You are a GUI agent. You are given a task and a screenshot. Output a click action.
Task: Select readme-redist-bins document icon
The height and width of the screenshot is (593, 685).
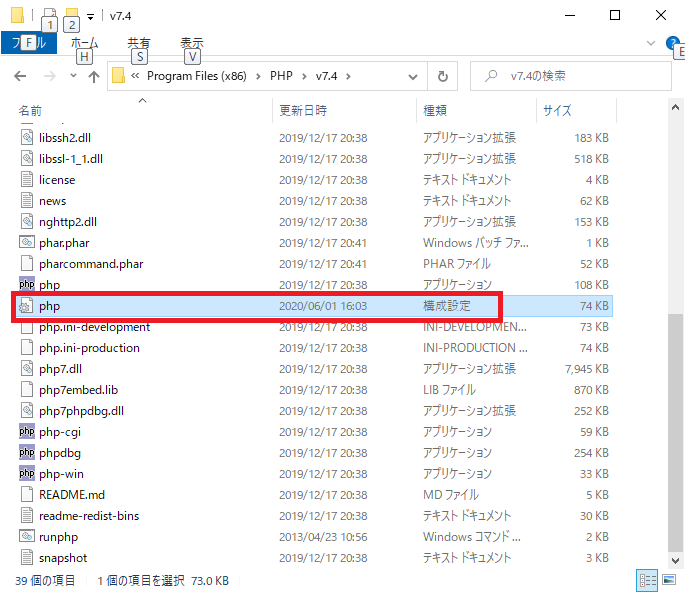(x=27, y=515)
